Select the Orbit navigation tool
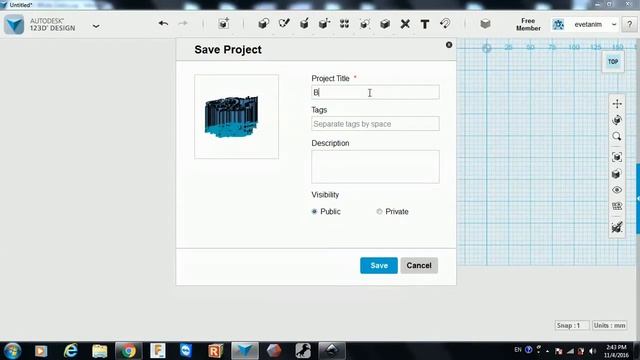 [x=617, y=120]
